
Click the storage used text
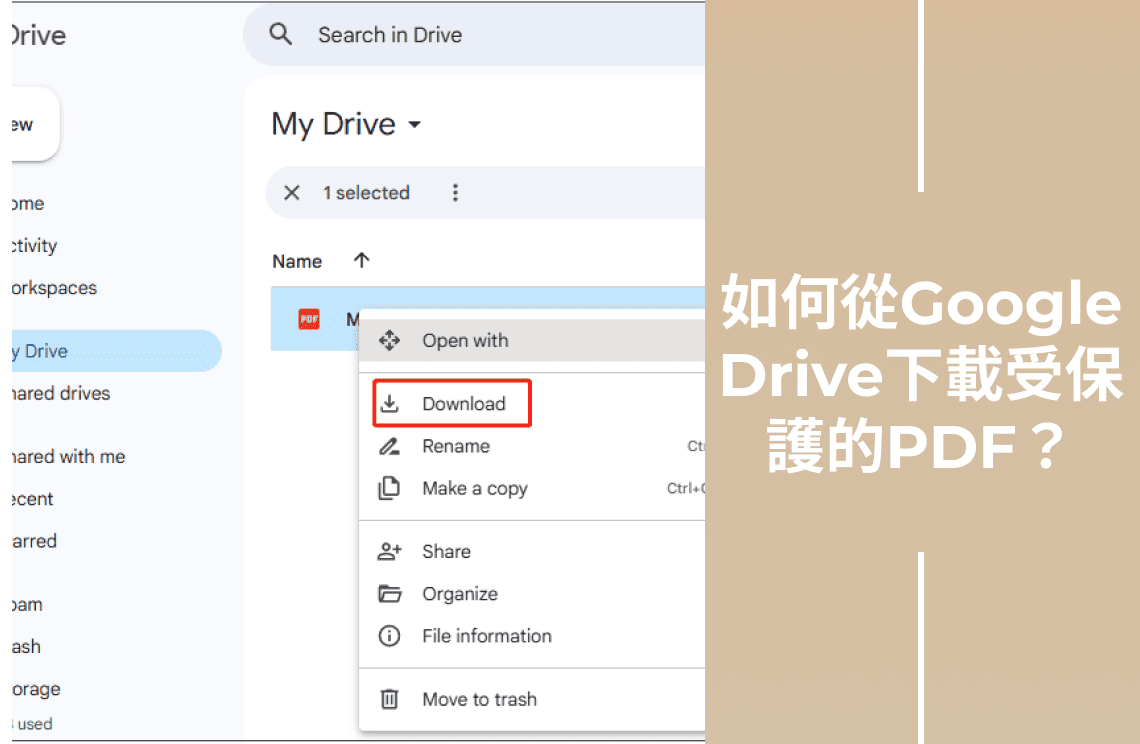tap(33, 724)
